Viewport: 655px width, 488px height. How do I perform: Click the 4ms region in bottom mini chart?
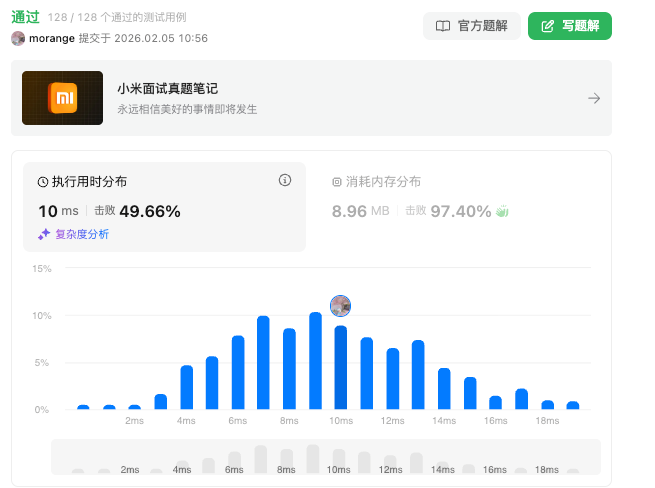(182, 466)
